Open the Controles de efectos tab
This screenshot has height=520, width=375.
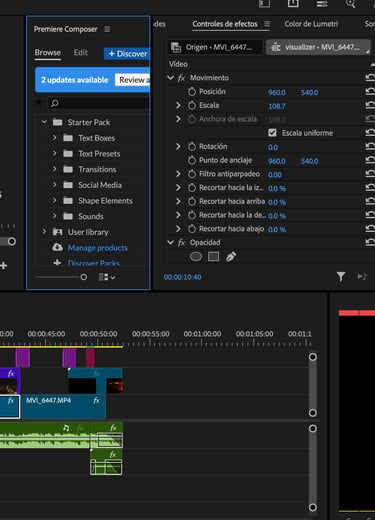pos(225,24)
